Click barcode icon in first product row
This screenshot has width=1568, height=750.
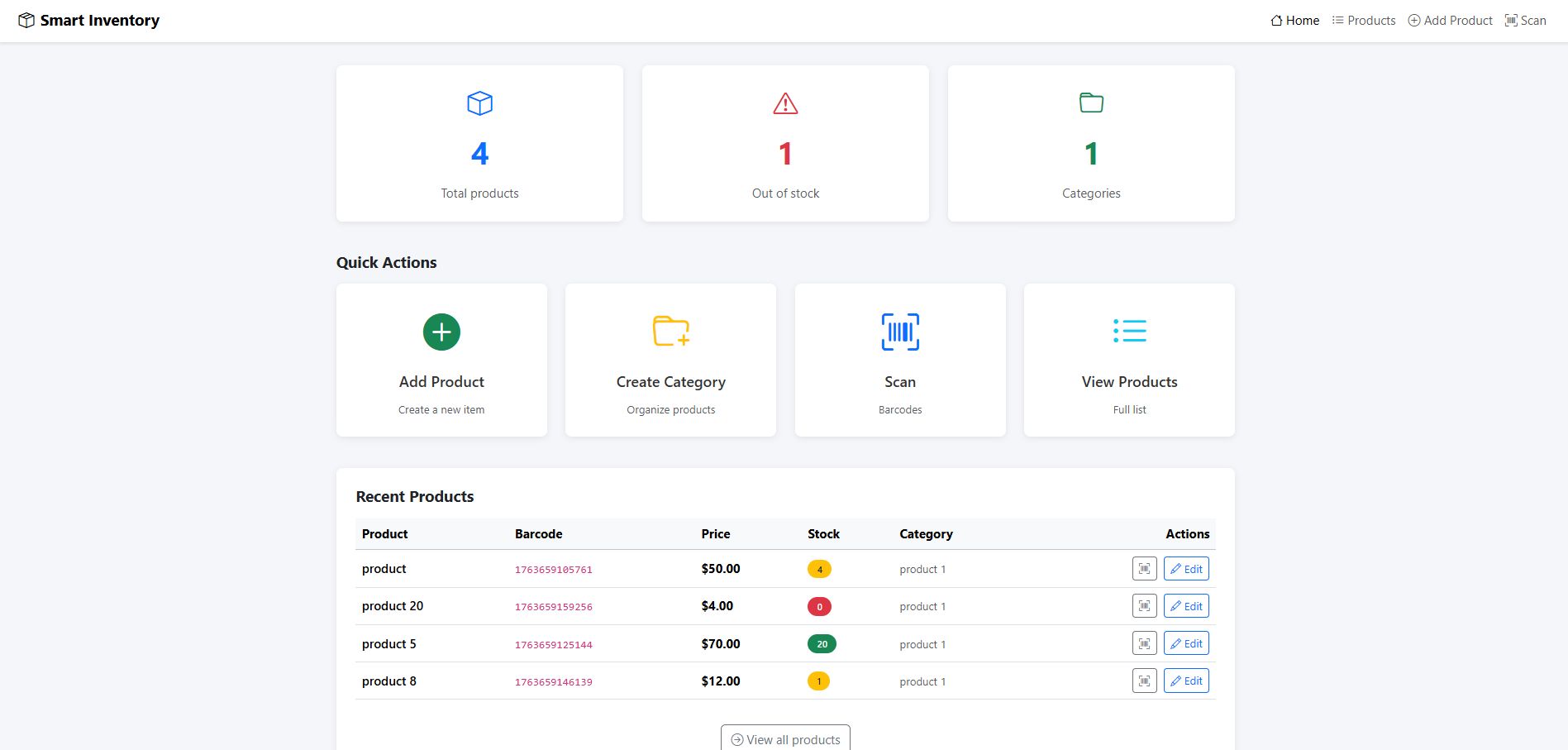point(1144,569)
